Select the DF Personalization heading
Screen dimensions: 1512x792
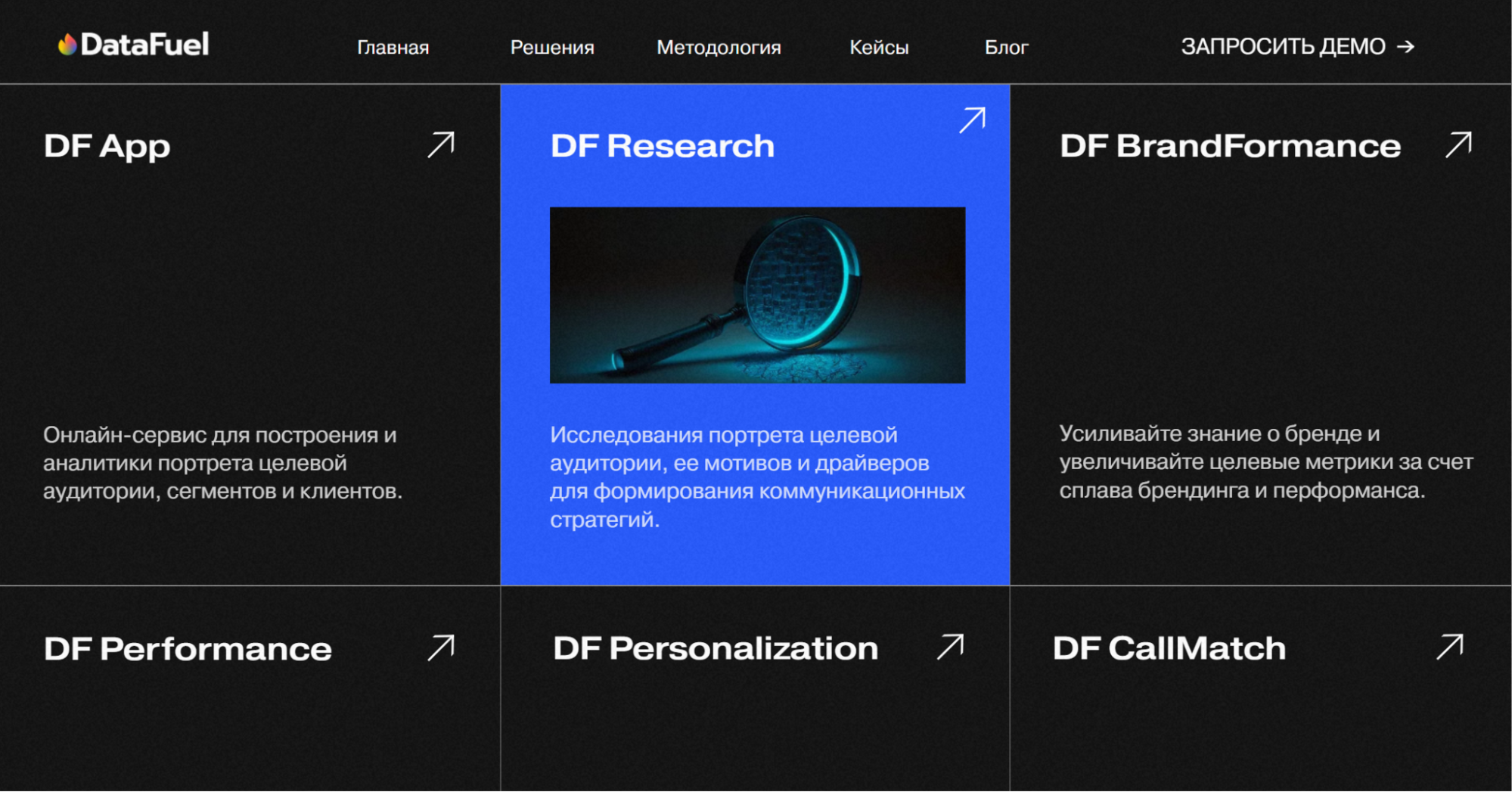716,648
